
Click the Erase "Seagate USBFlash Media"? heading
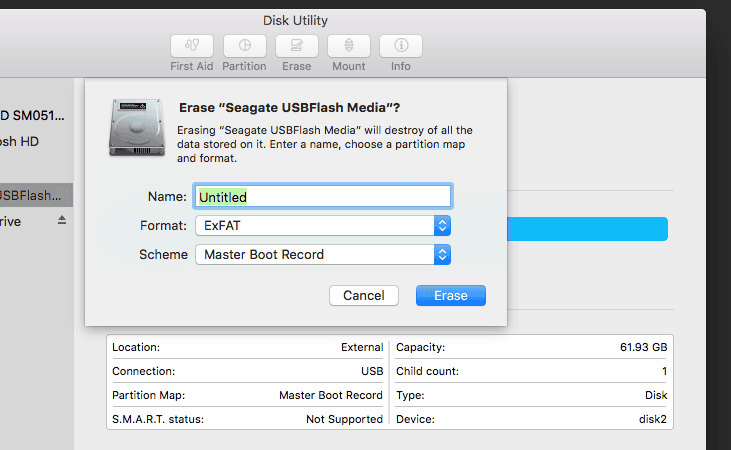[290, 108]
